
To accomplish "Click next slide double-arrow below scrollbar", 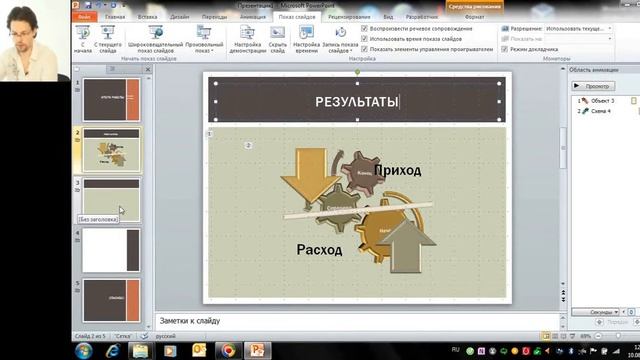I will pos(563,299).
